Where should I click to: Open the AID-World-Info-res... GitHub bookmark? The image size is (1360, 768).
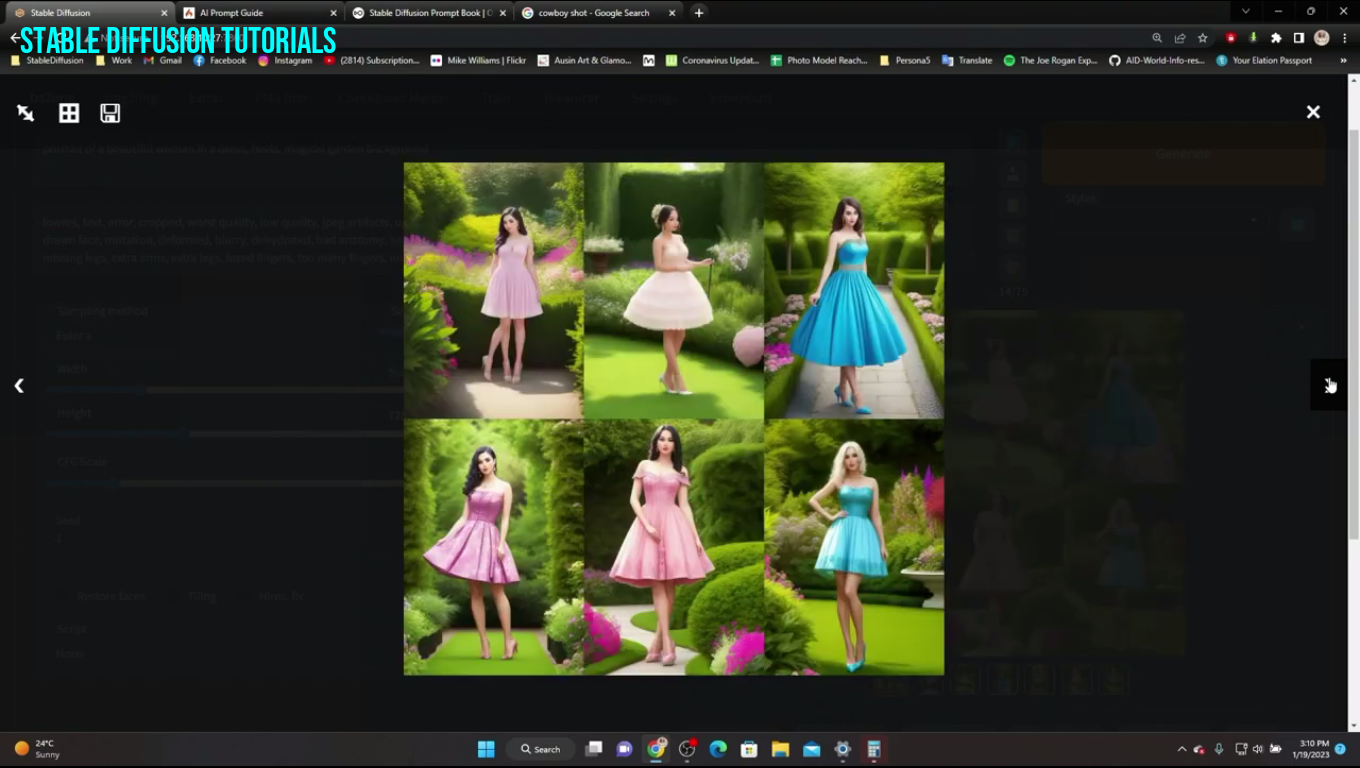tap(1157, 60)
